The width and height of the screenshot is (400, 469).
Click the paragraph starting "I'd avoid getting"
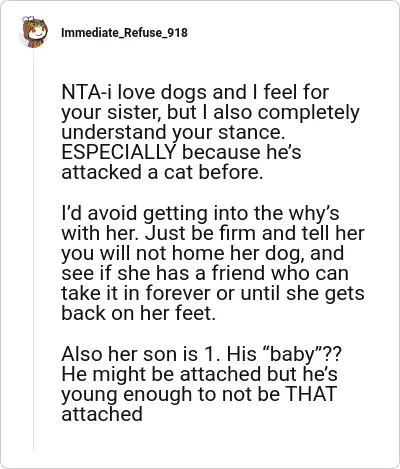(x=213, y=263)
